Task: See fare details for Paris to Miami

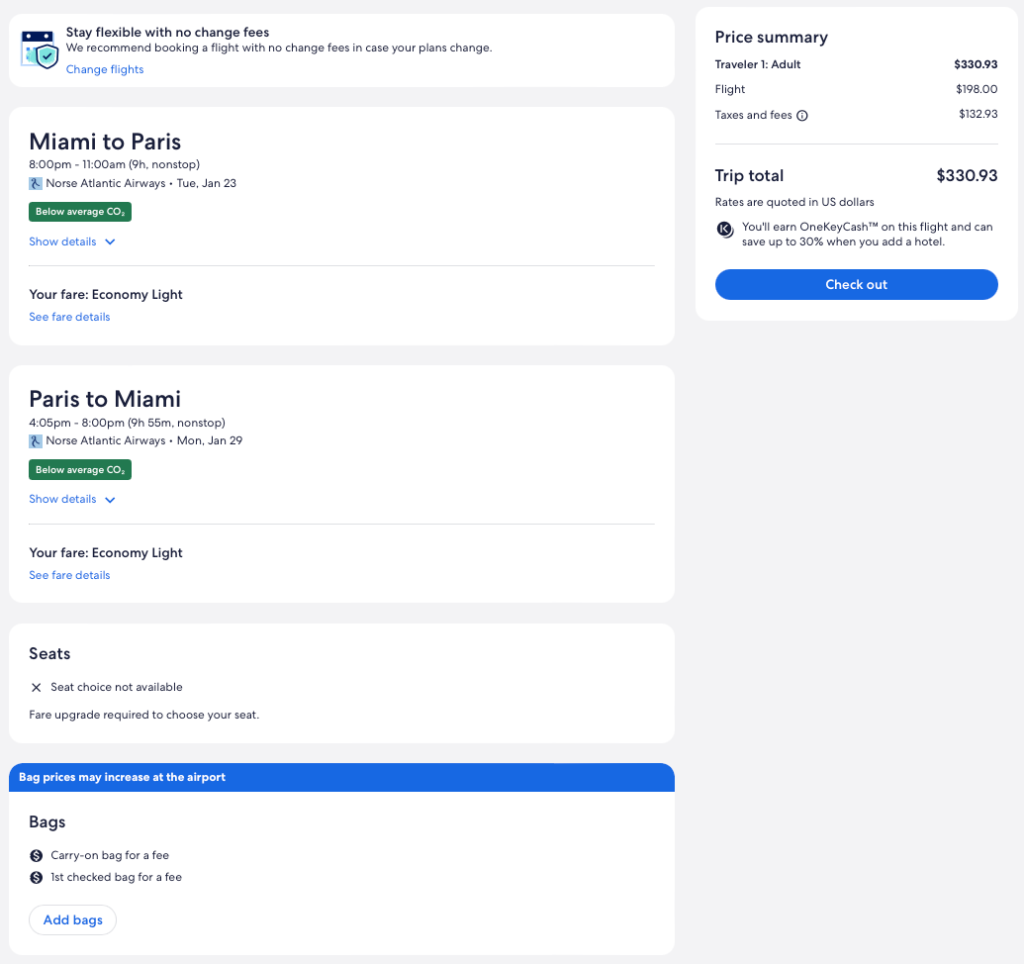Action: (70, 575)
